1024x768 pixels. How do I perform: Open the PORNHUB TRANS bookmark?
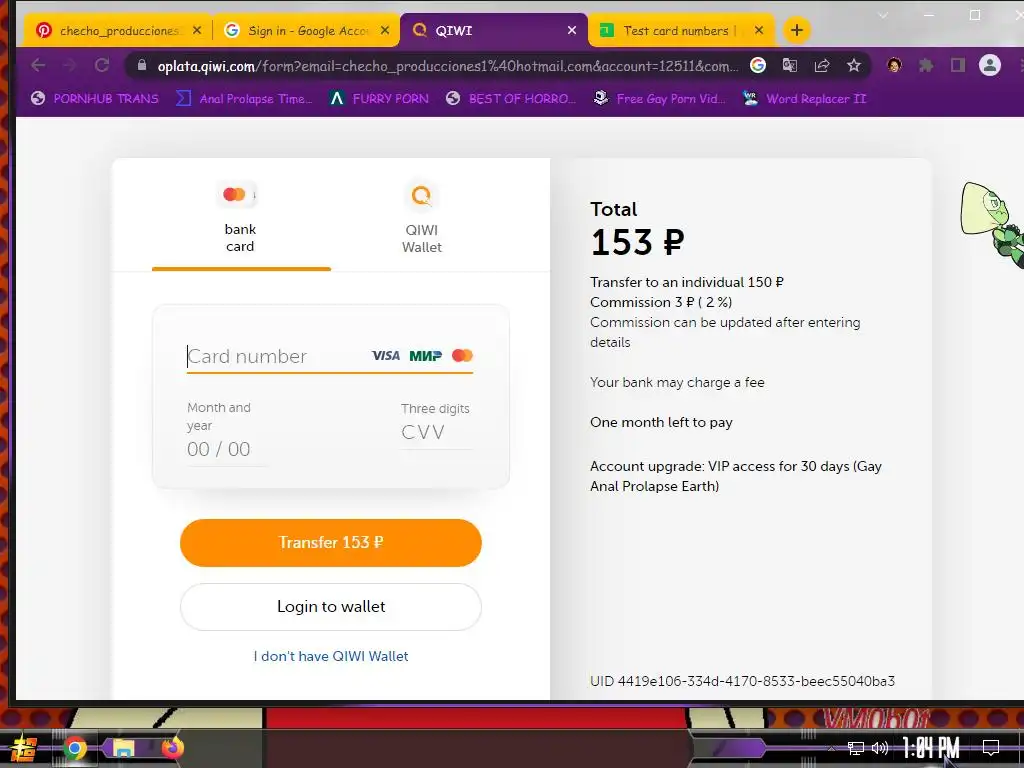(95, 99)
